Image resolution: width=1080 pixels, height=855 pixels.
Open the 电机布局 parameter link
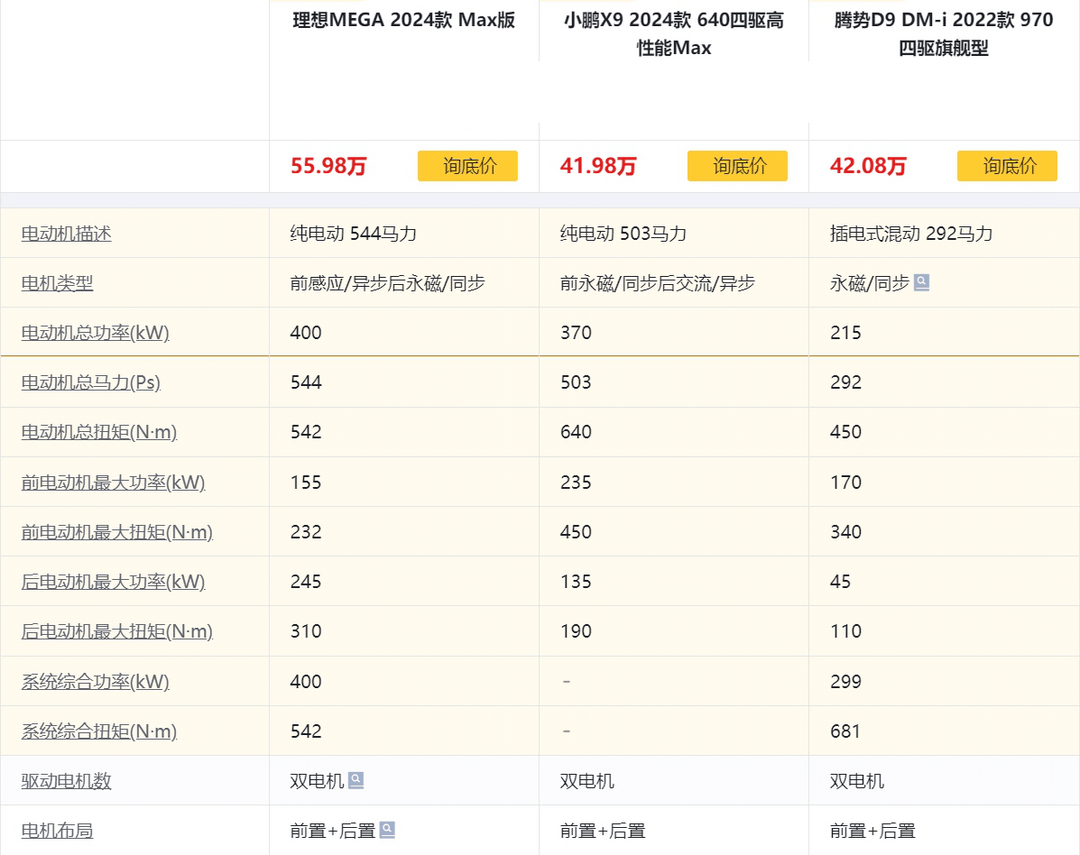click(x=57, y=830)
